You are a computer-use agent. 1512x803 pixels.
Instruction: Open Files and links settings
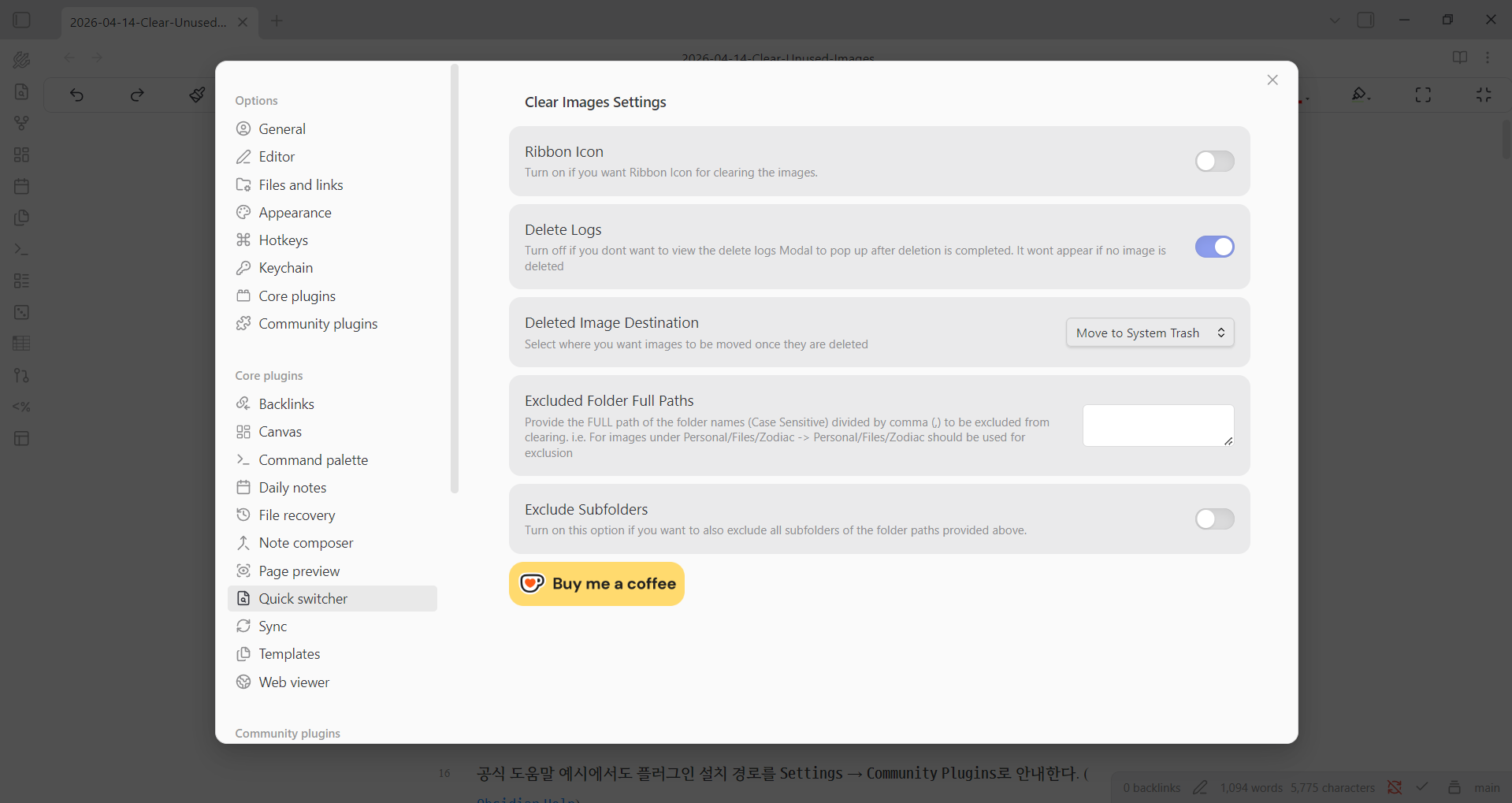(x=332, y=185)
